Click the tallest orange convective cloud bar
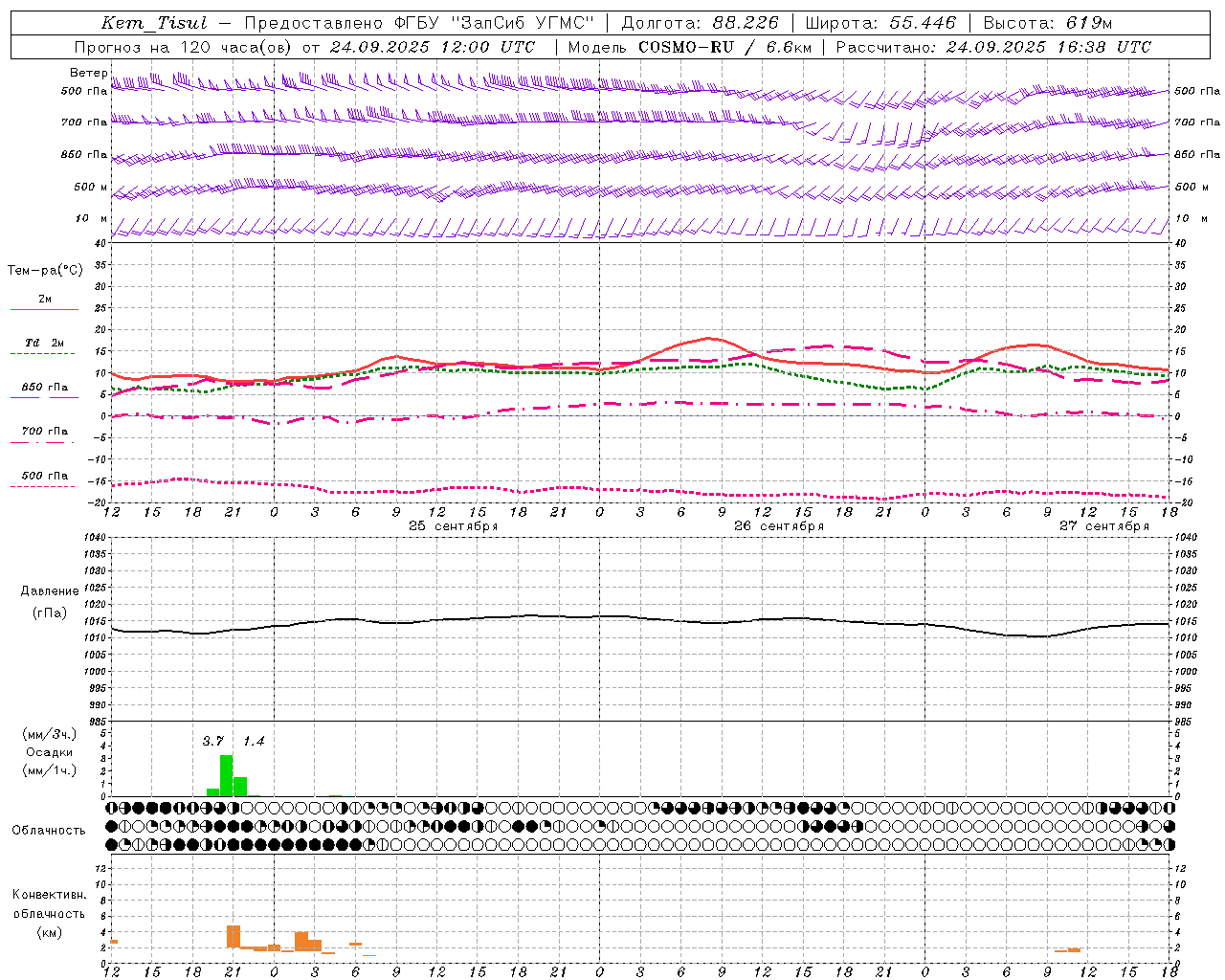The height and width of the screenshot is (980, 1225). click(234, 937)
